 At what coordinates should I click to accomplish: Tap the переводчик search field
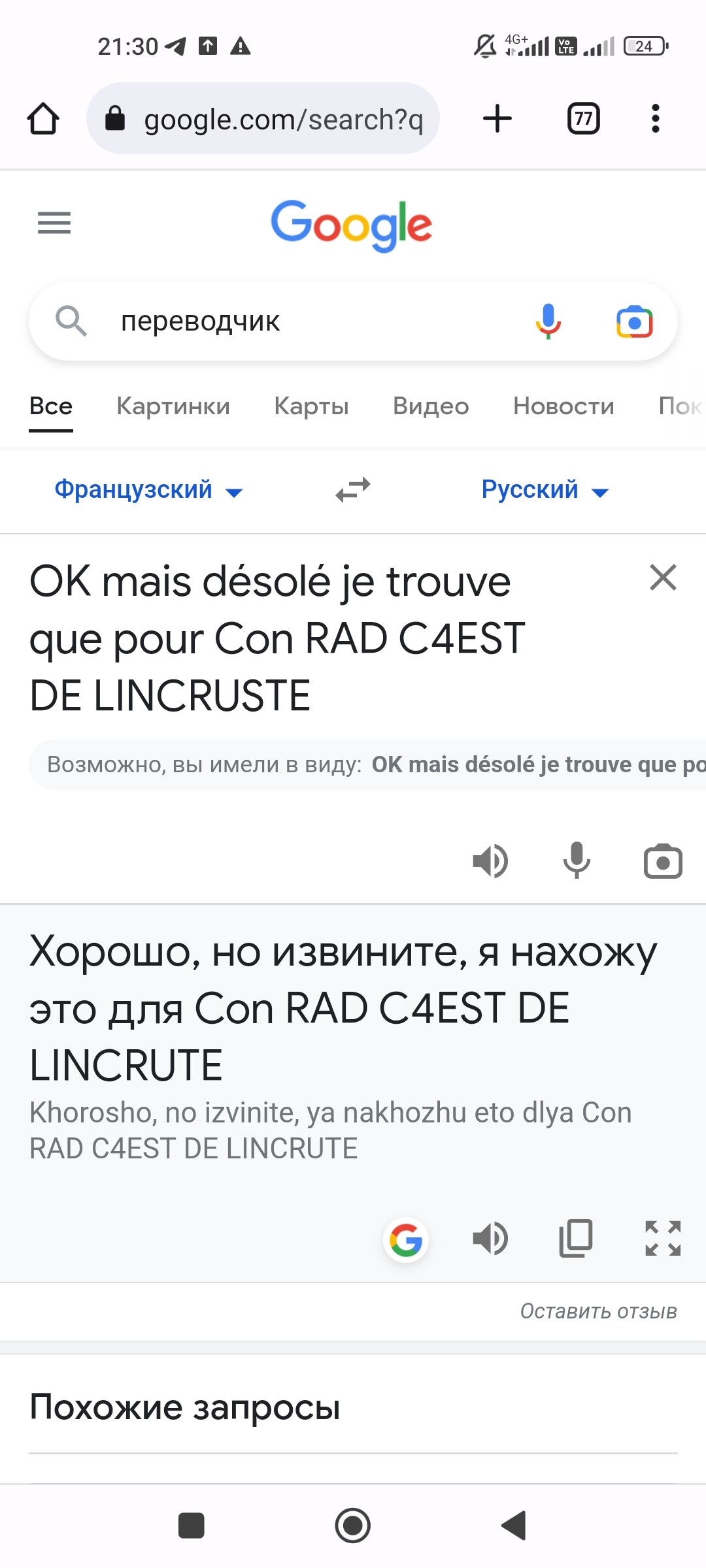pos(314,321)
